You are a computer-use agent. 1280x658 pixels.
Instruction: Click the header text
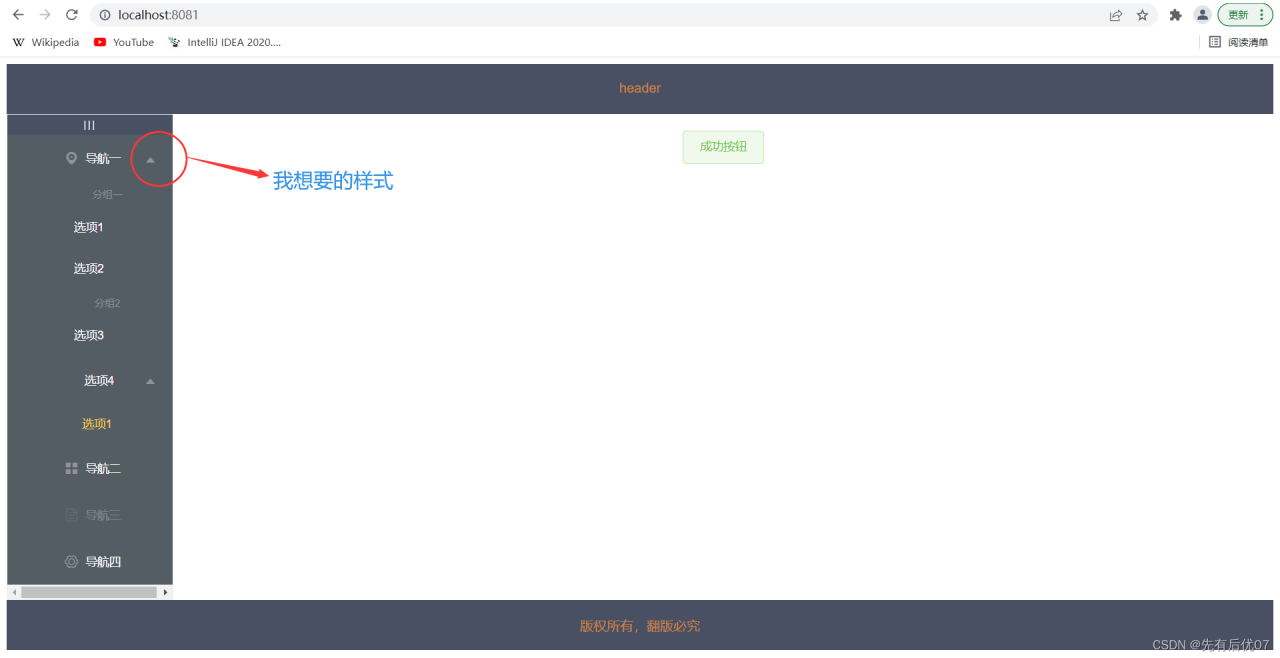[640, 88]
